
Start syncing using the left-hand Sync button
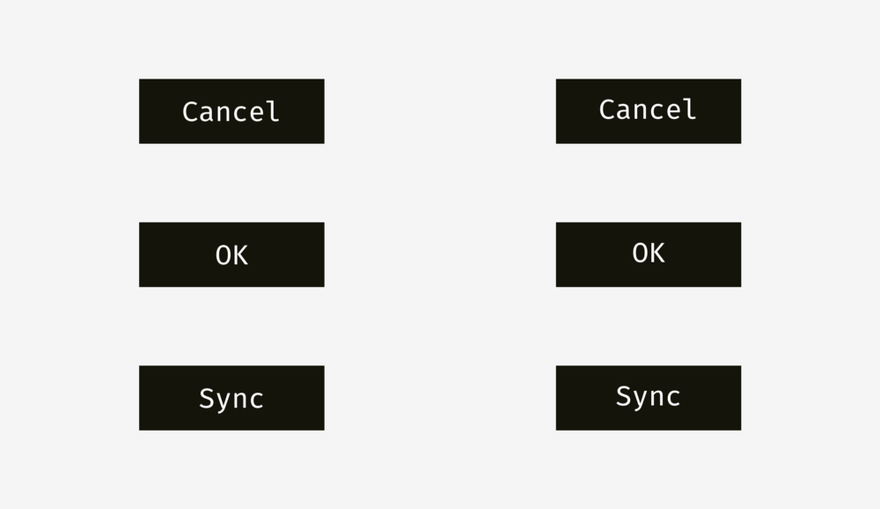click(x=232, y=398)
